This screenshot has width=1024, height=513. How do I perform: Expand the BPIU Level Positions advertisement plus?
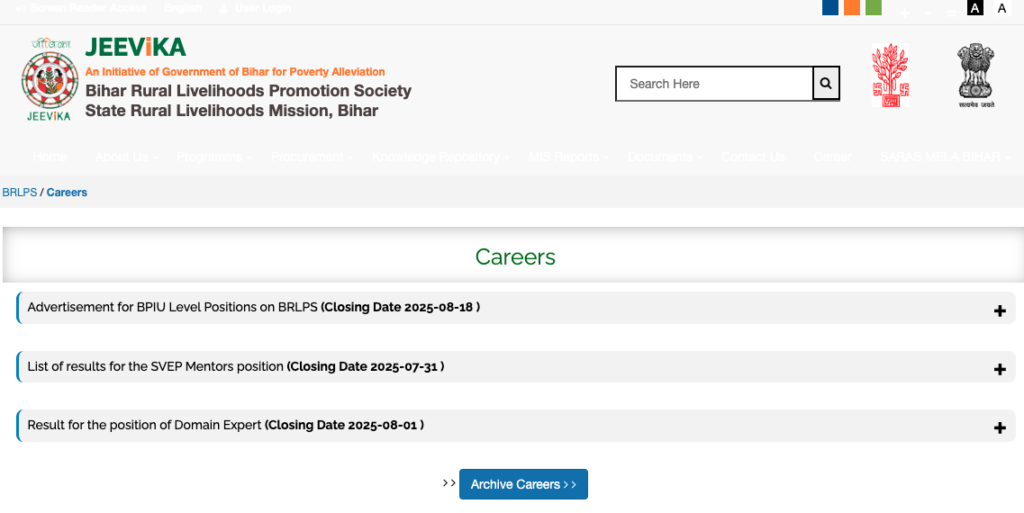click(999, 311)
